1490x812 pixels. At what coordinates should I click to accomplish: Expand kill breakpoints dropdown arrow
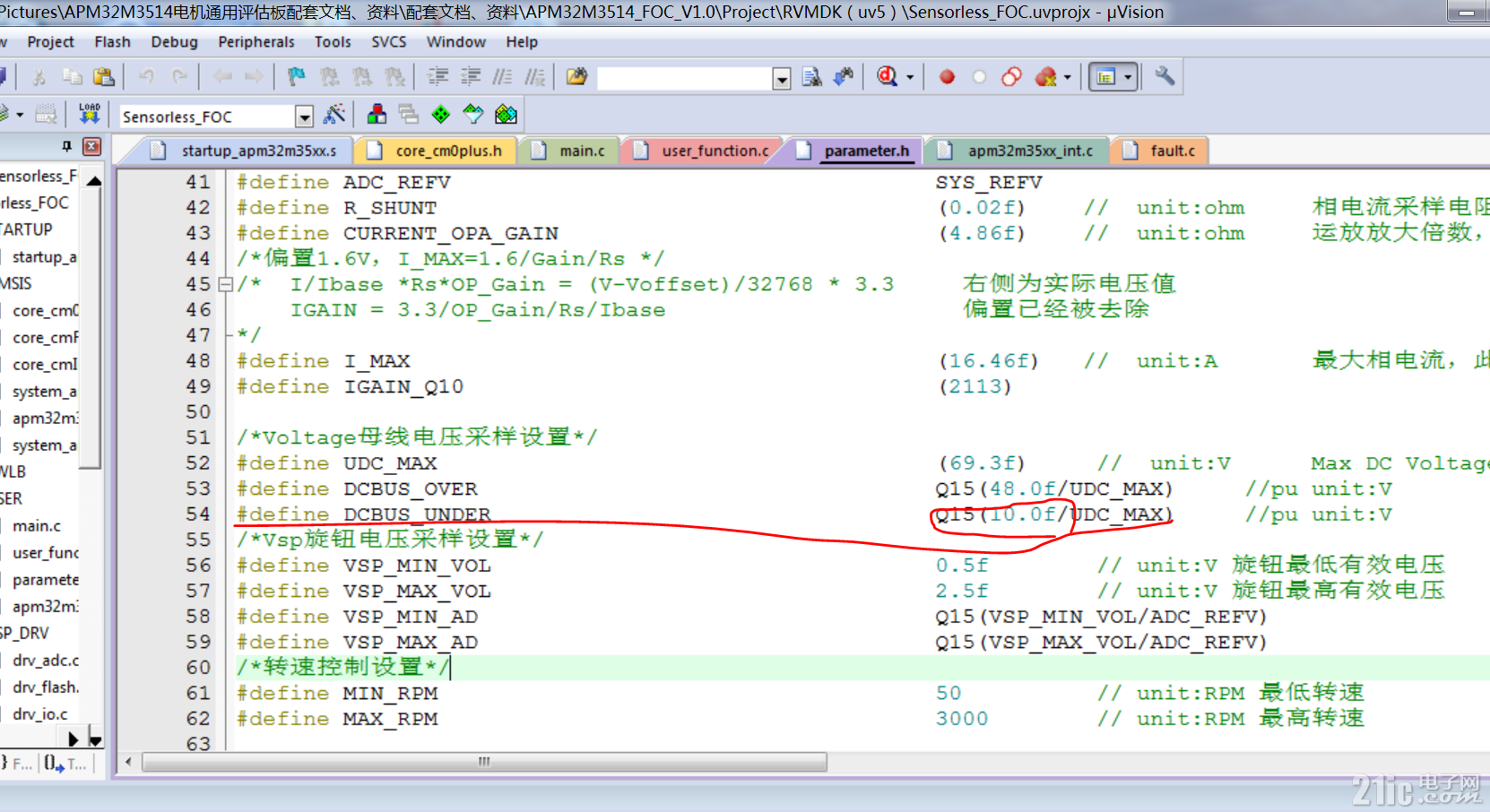[1067, 78]
